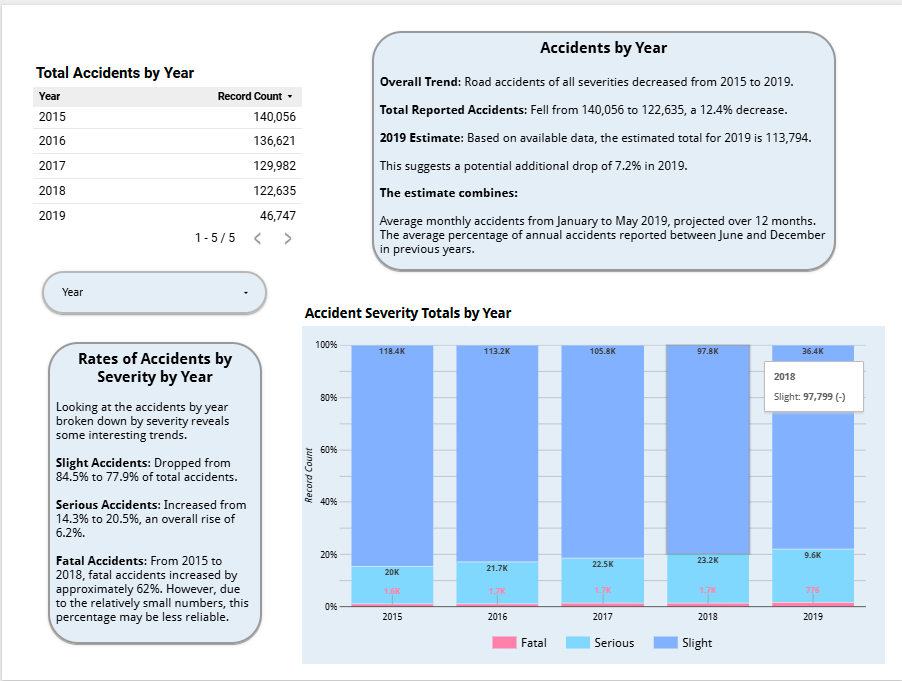Viewport: 902px width, 681px height.
Task: Click the next page arrow under the table
Action: click(x=288, y=238)
